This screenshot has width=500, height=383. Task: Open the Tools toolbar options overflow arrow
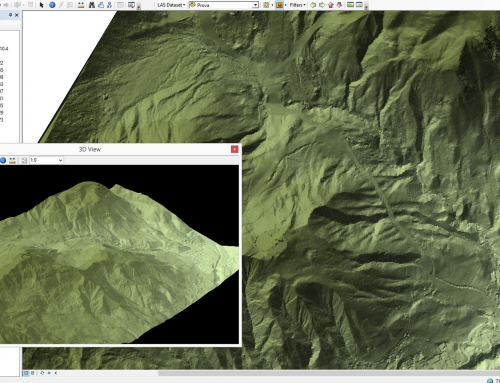(139, 6)
